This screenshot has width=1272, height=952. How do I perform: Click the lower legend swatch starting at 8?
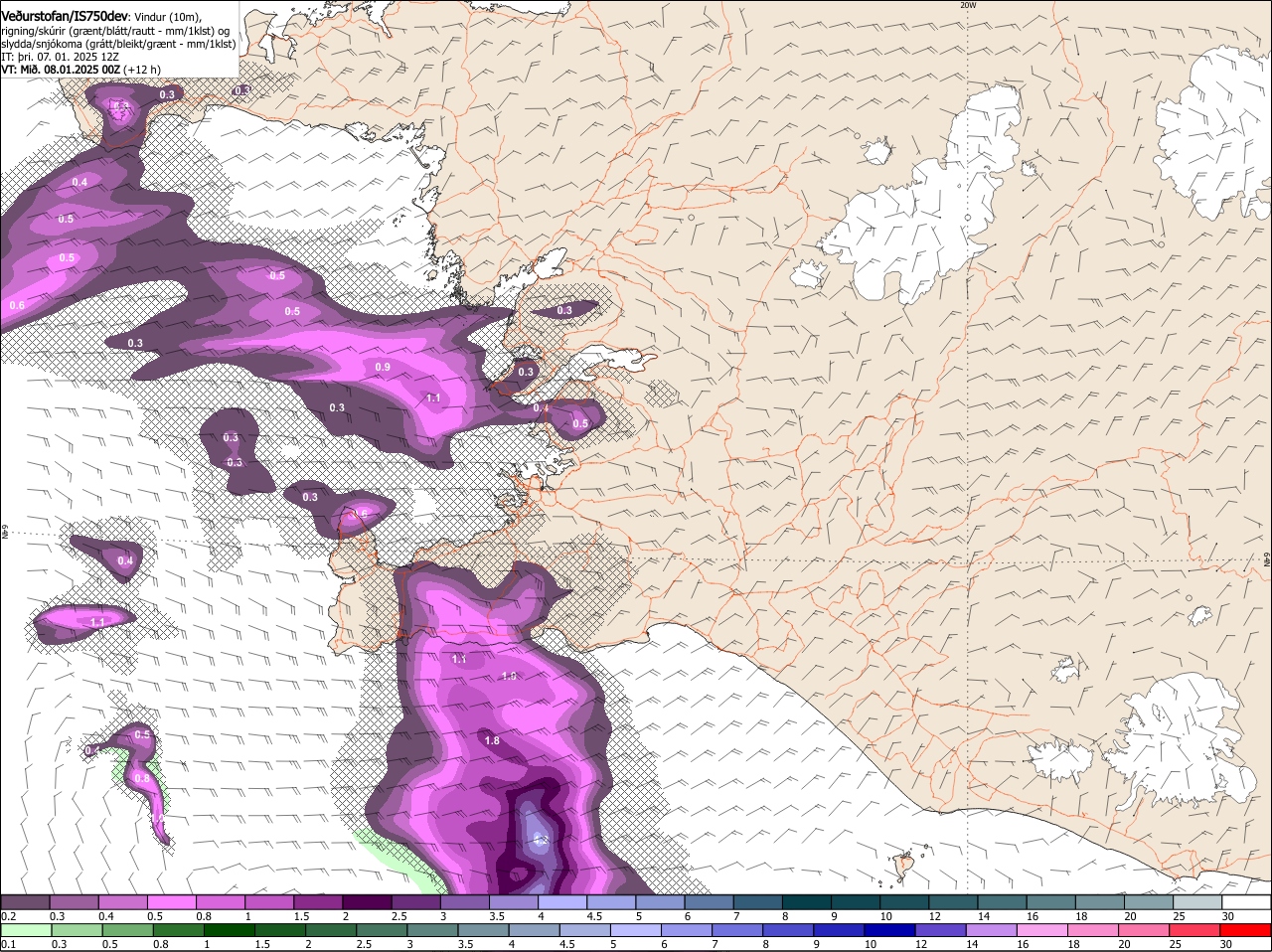789,930
